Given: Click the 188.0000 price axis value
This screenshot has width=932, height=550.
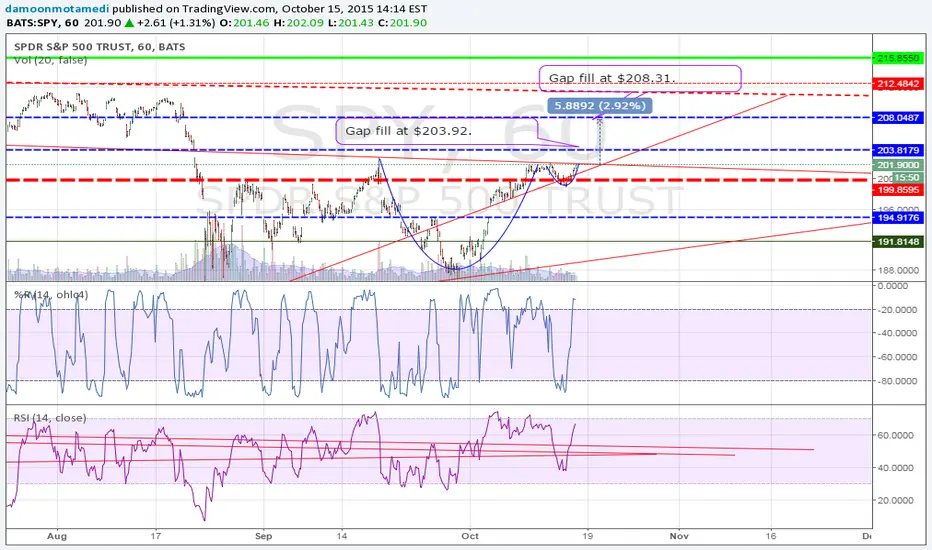Looking at the screenshot, I should point(898,270).
